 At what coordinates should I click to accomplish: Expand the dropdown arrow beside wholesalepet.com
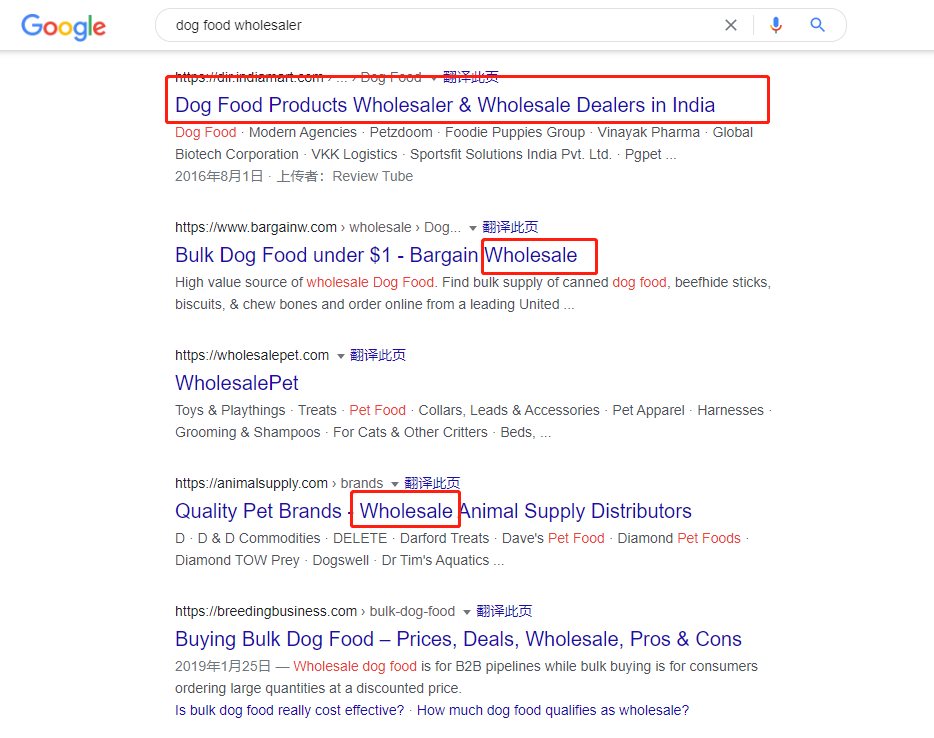coord(340,356)
